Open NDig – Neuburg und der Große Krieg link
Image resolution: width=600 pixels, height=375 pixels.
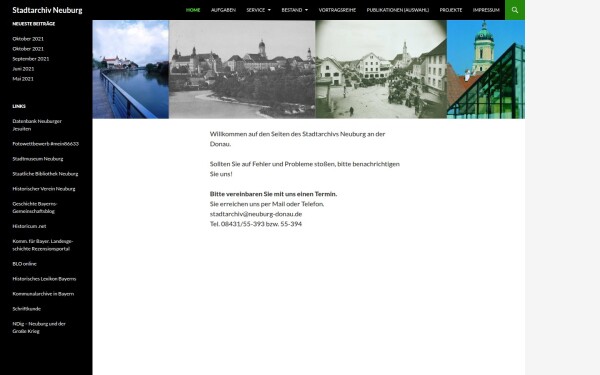(x=39, y=328)
